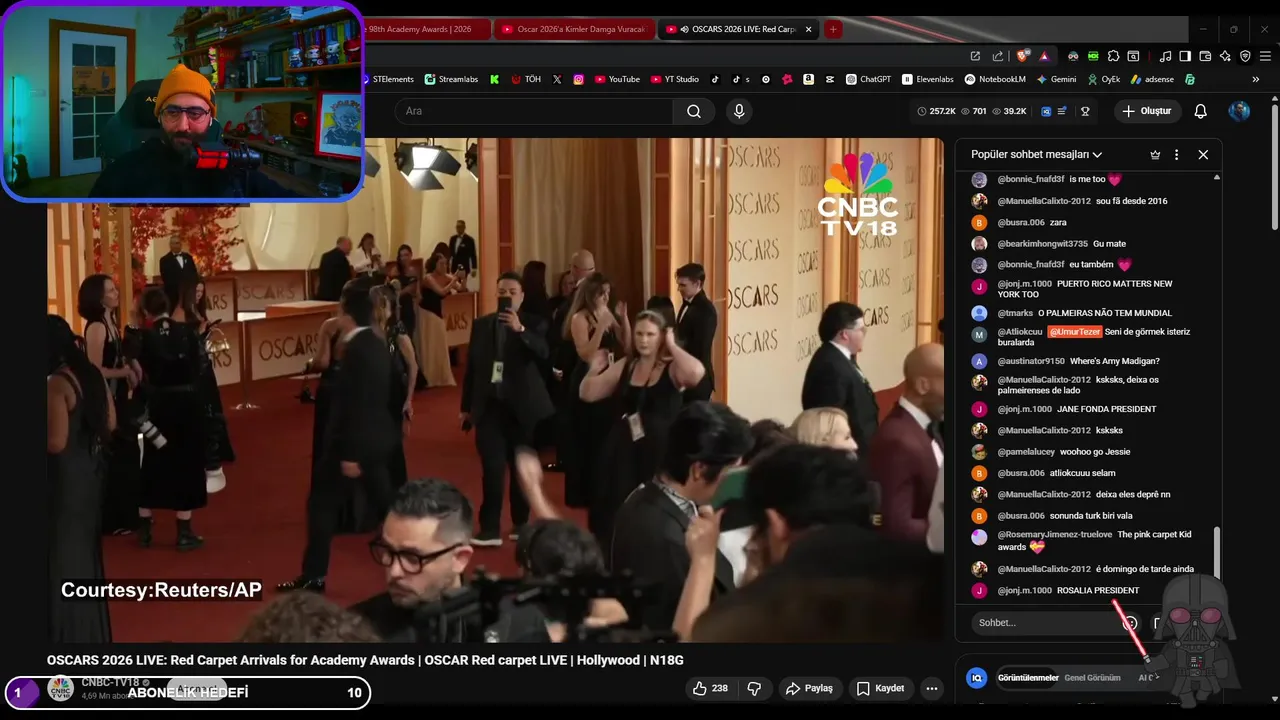The height and width of the screenshot is (720, 1280).
Task: Open chat options three-dot menu
Action: (1176, 155)
